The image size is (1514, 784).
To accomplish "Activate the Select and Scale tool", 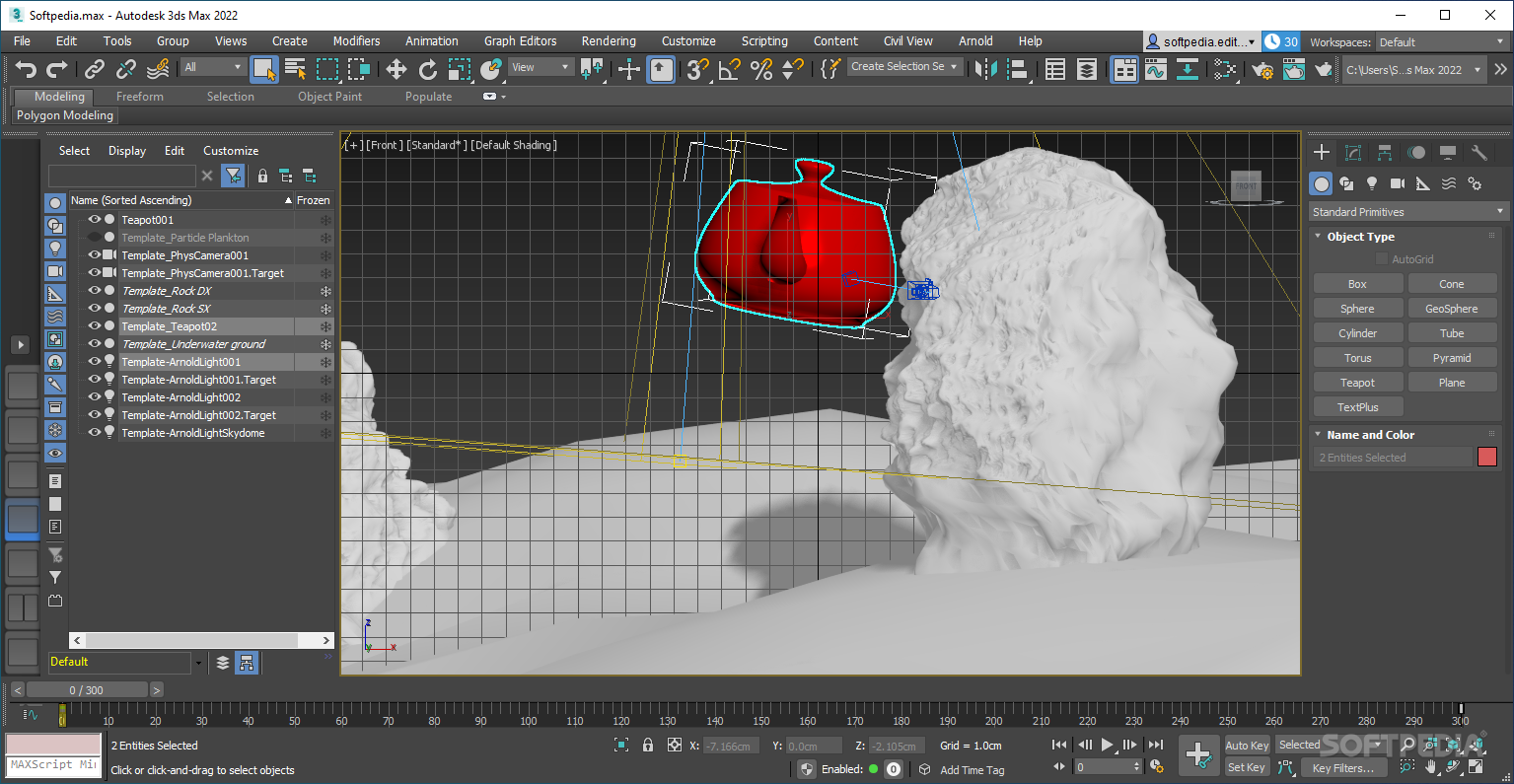I will click(x=460, y=69).
